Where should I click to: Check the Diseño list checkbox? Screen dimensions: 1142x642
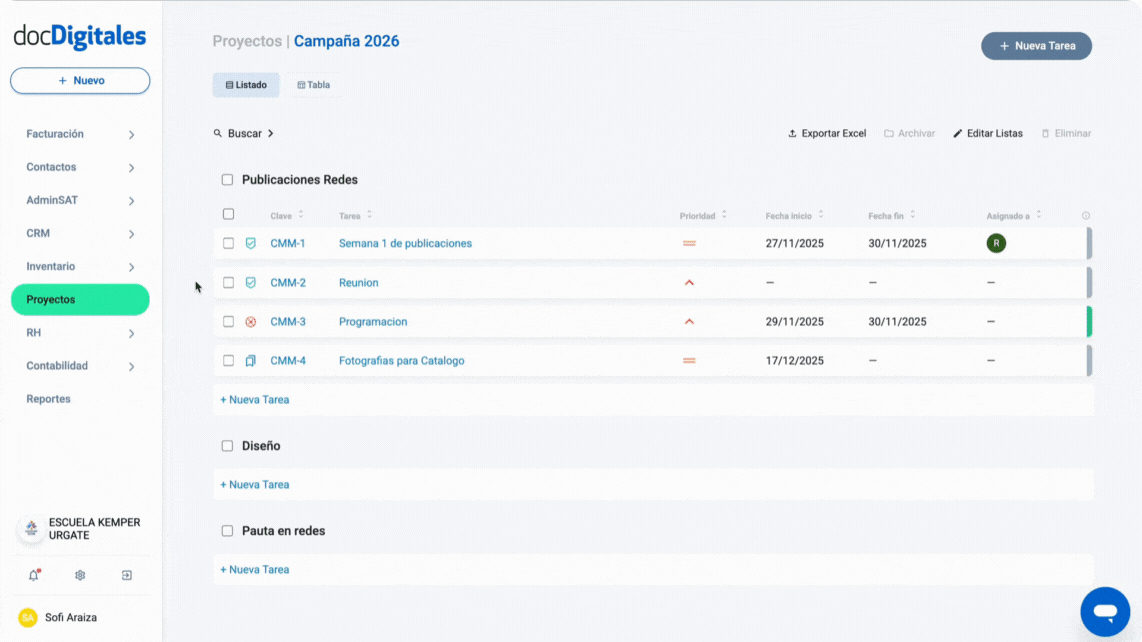227,446
